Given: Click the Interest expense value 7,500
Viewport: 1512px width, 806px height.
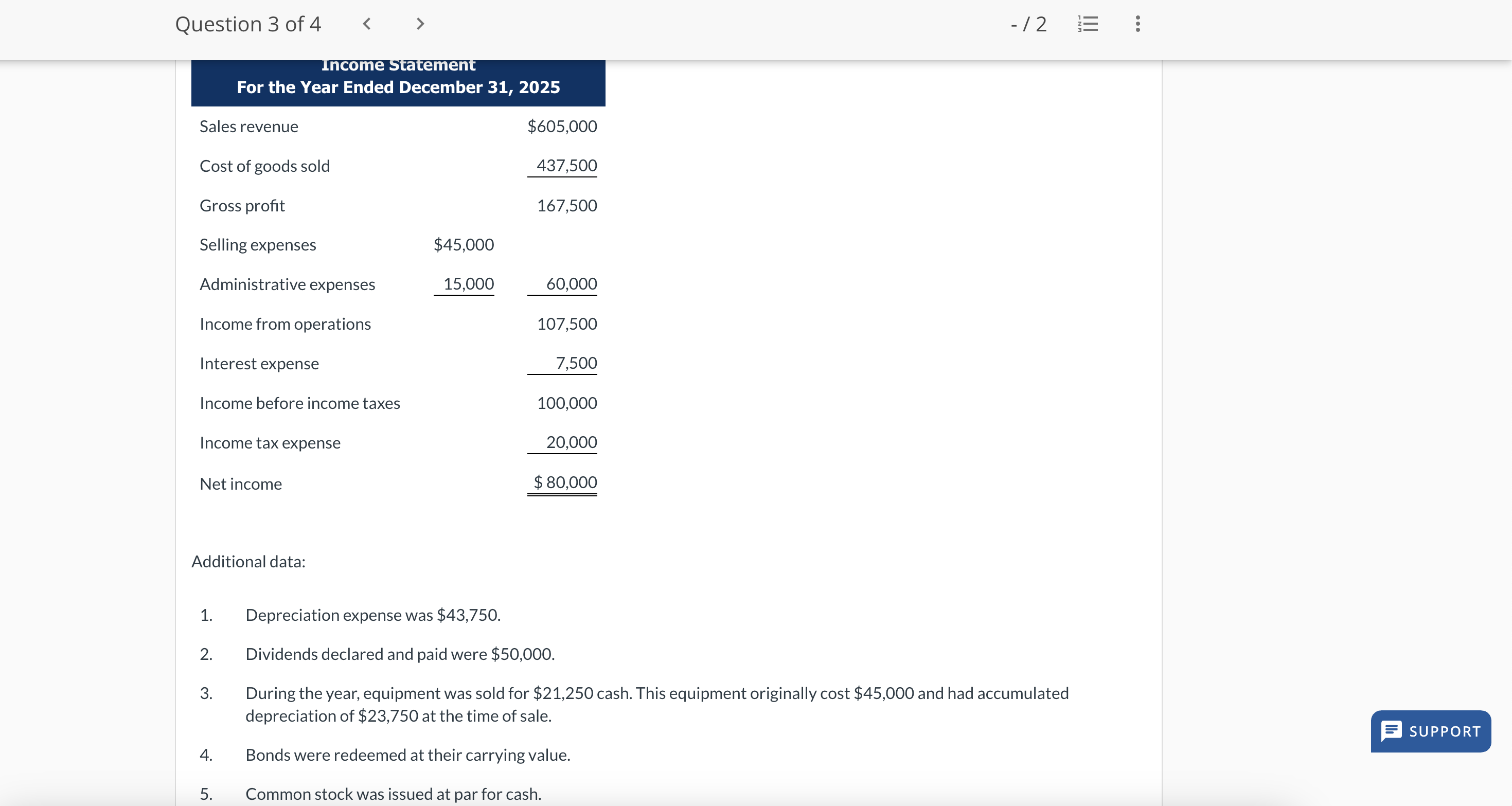Looking at the screenshot, I should tap(576, 363).
